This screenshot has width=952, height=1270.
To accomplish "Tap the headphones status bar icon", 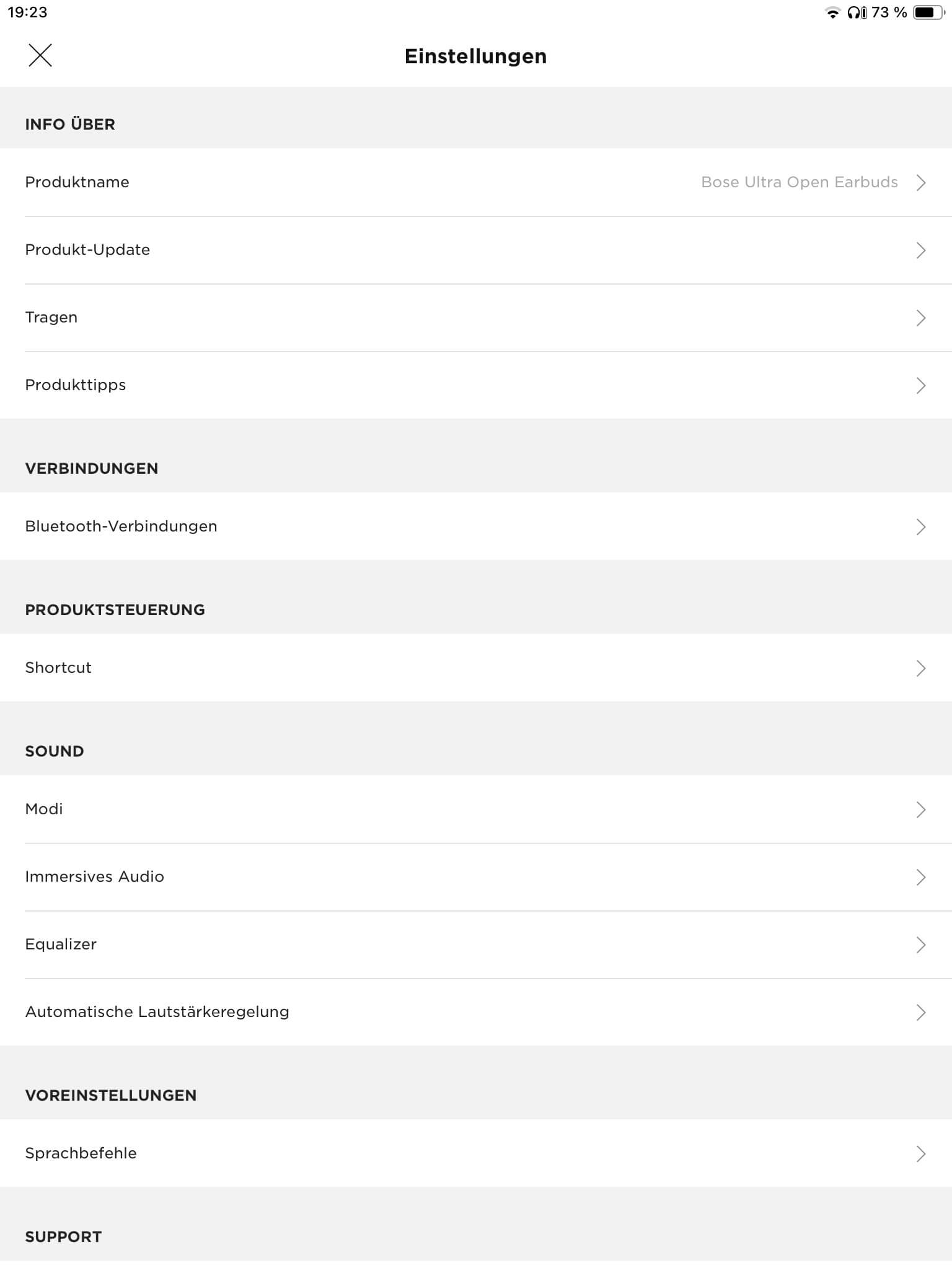I will [x=857, y=13].
